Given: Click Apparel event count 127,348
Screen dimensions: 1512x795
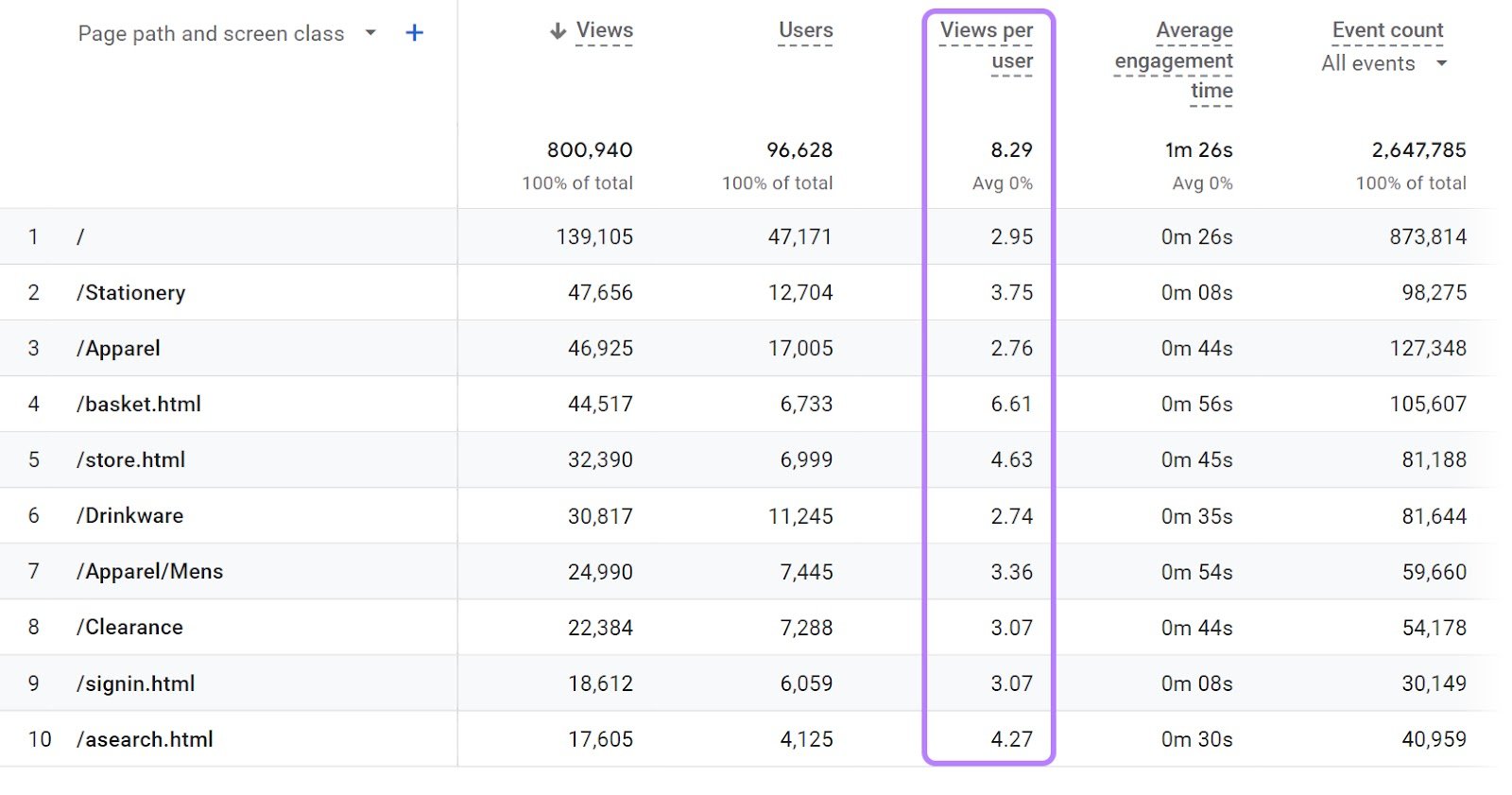Looking at the screenshot, I should click(1428, 349).
